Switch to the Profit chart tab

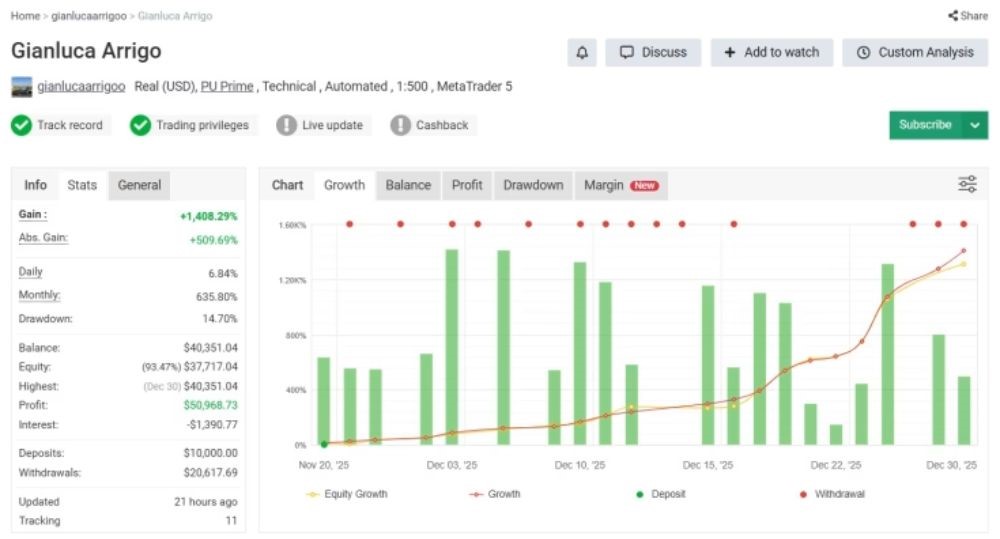pyautogui.click(x=467, y=185)
